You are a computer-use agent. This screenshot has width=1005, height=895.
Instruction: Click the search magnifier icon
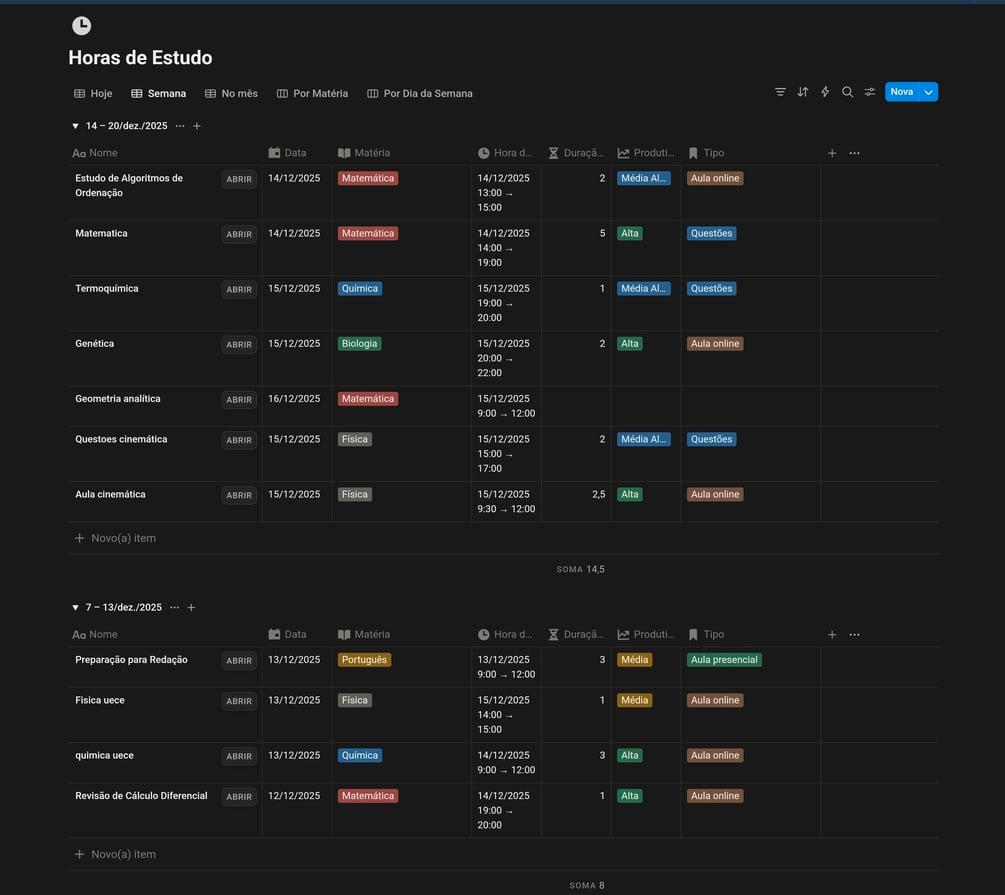coord(847,92)
